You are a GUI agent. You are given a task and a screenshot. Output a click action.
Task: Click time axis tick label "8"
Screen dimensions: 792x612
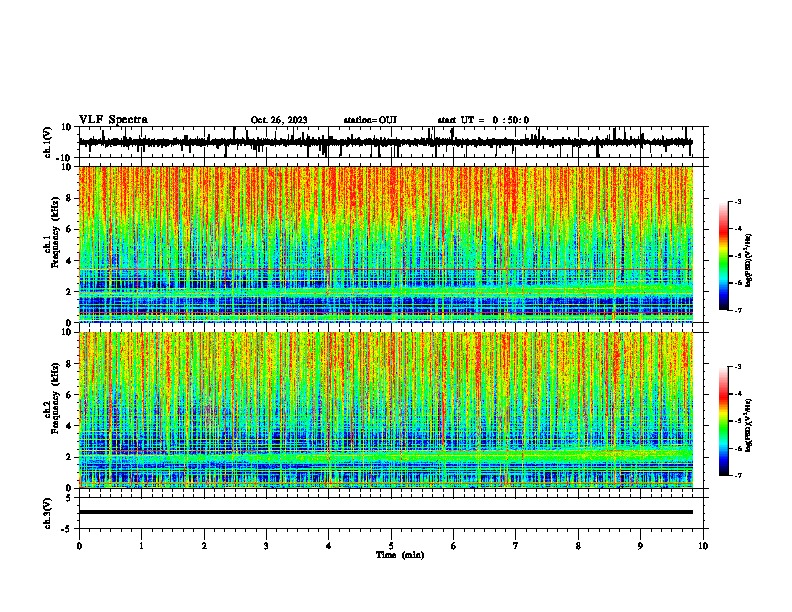pos(578,546)
